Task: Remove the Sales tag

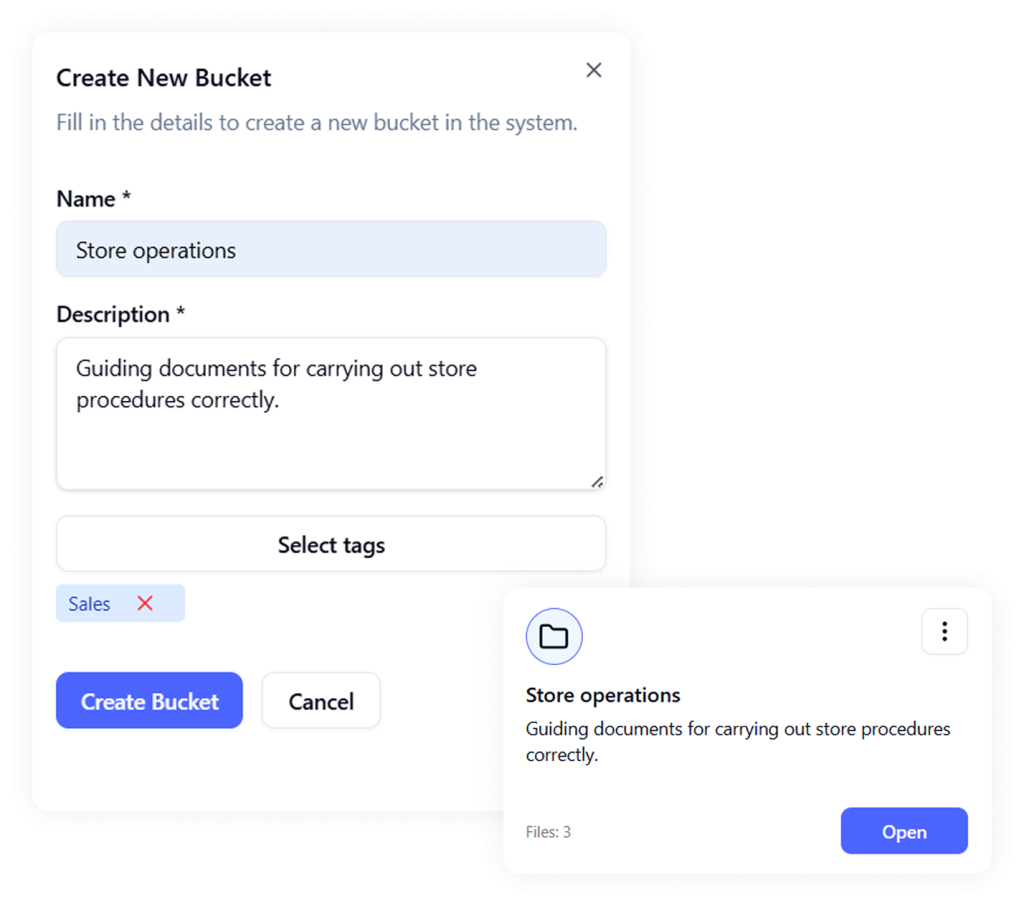Action: (x=145, y=603)
